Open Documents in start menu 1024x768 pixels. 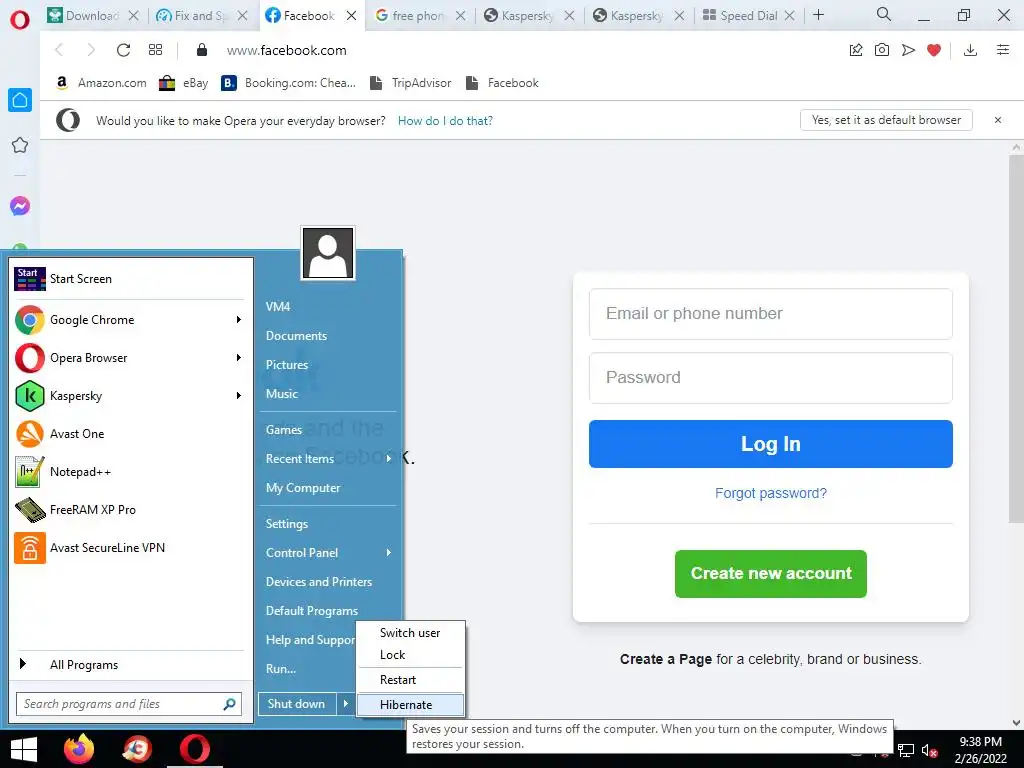click(296, 336)
